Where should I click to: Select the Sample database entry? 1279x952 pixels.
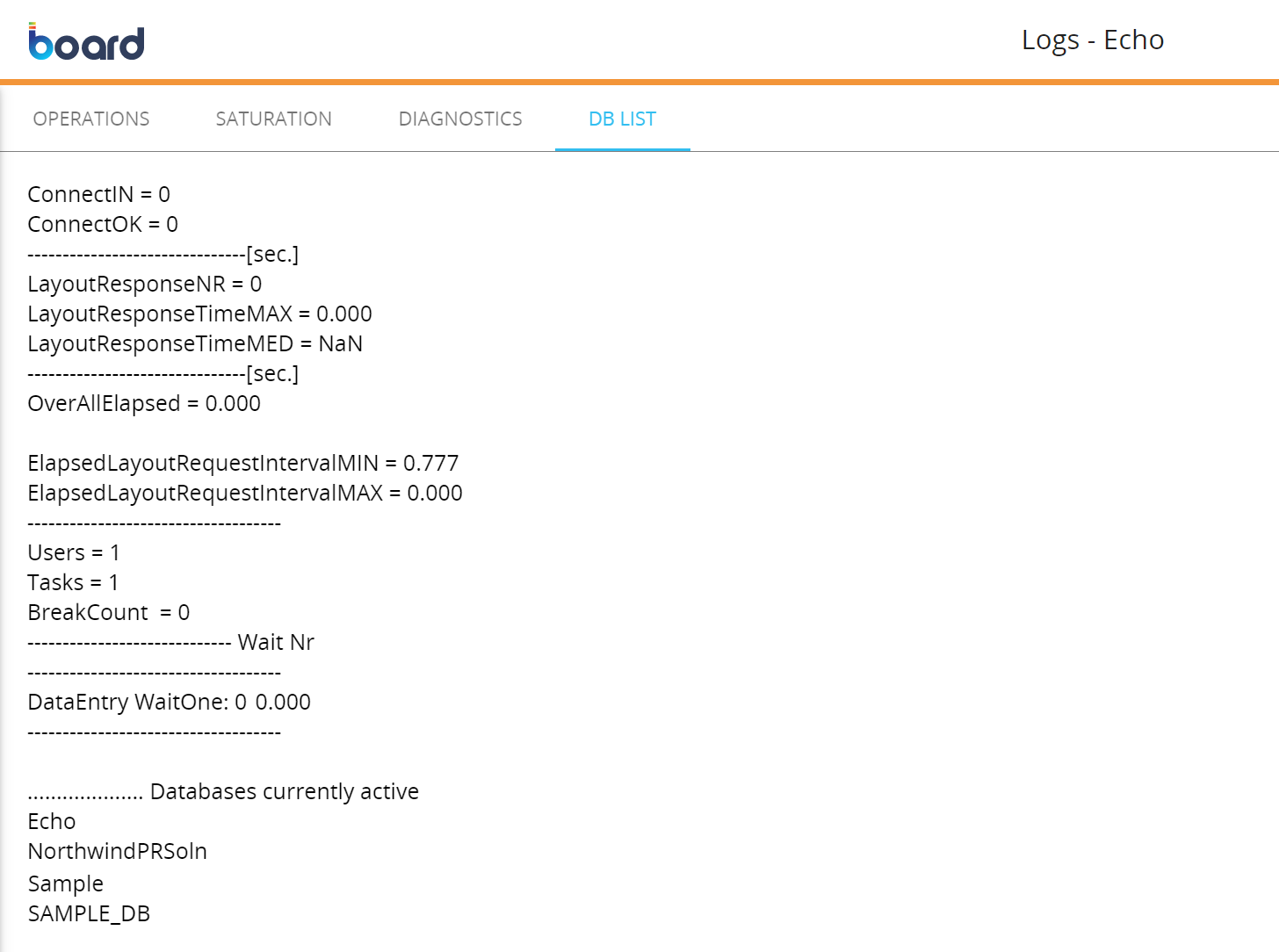coord(66,883)
